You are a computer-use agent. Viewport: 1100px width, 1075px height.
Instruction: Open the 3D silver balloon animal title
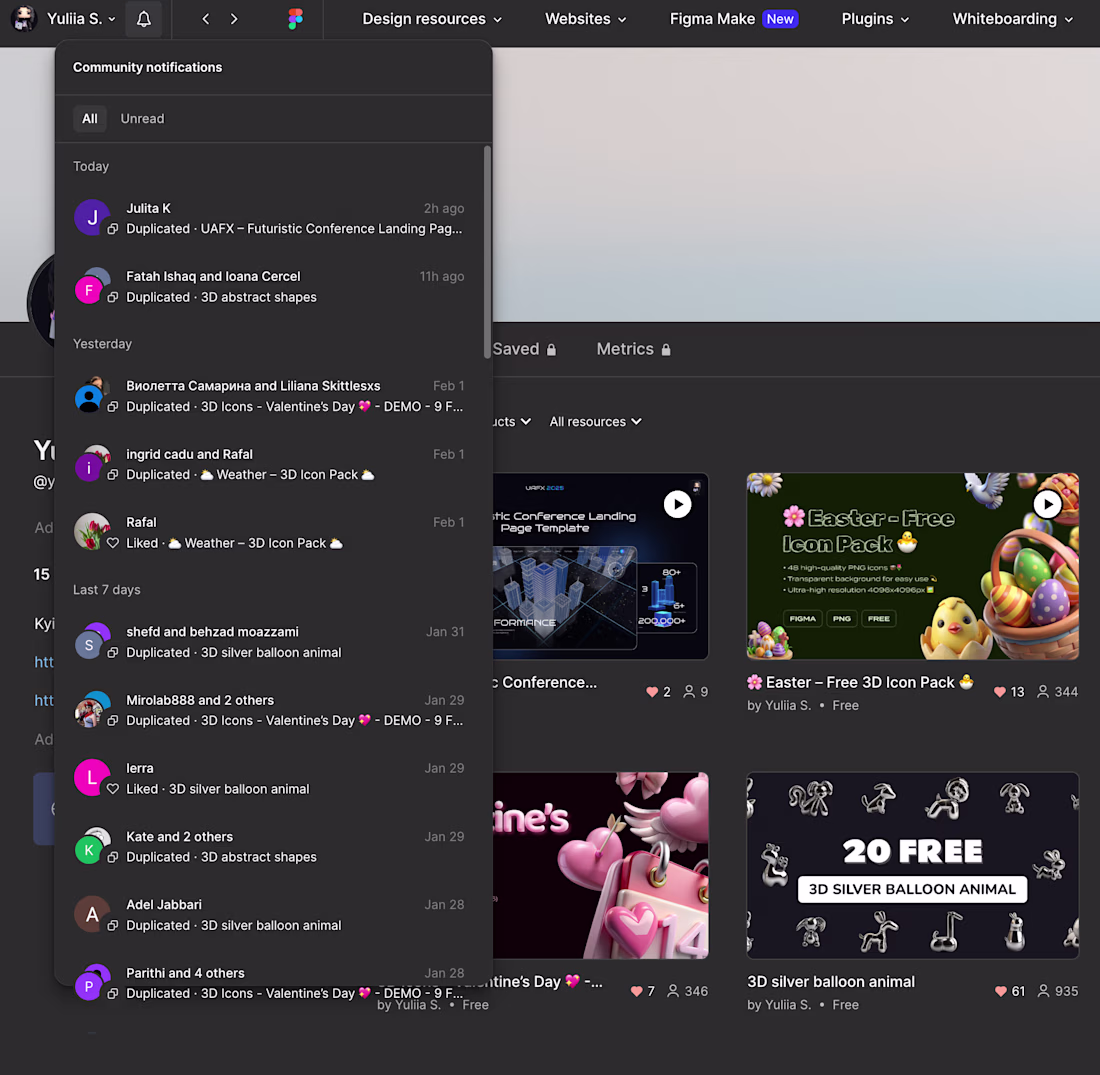[x=831, y=982]
